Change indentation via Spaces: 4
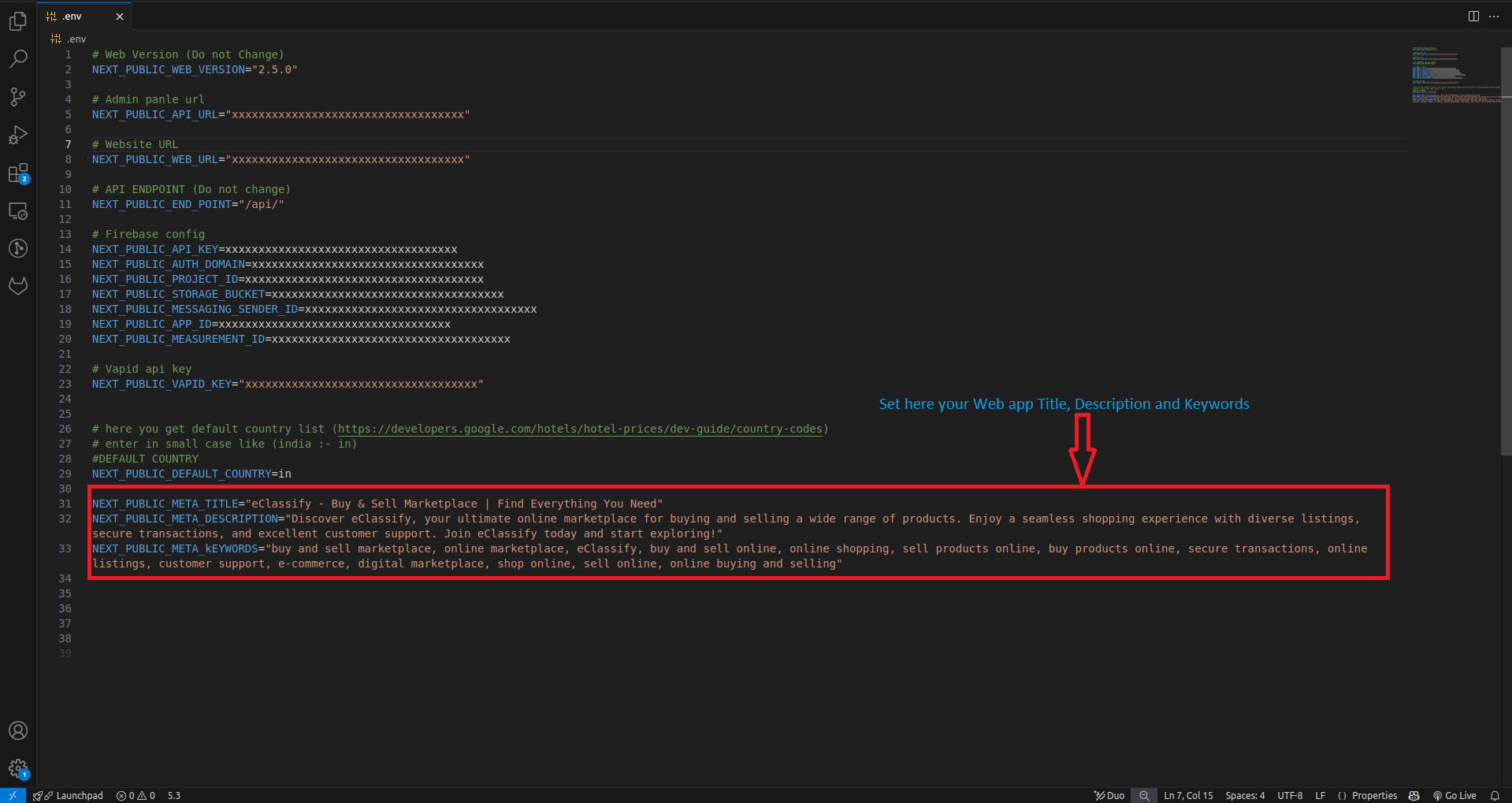This screenshot has width=1512, height=803. 1244,795
